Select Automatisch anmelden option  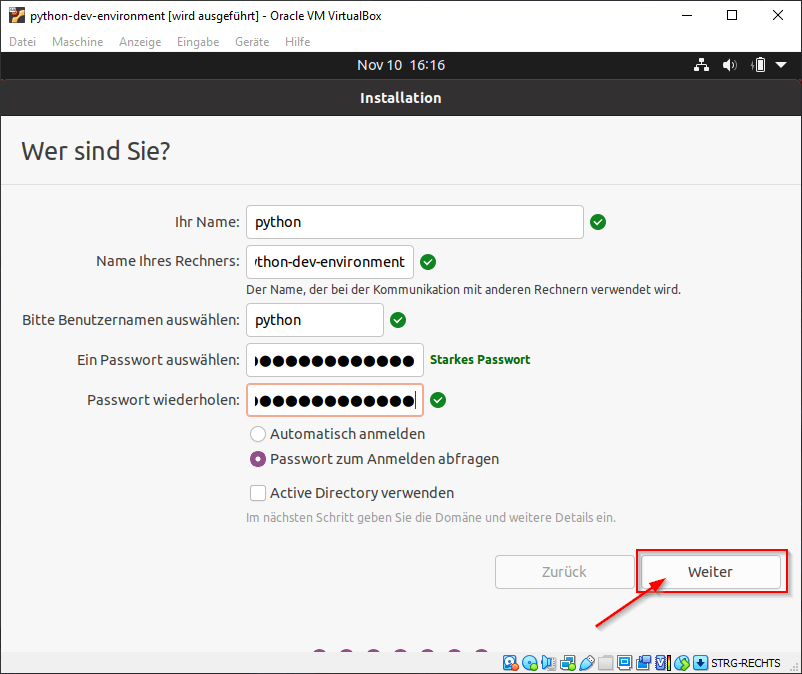pos(258,434)
